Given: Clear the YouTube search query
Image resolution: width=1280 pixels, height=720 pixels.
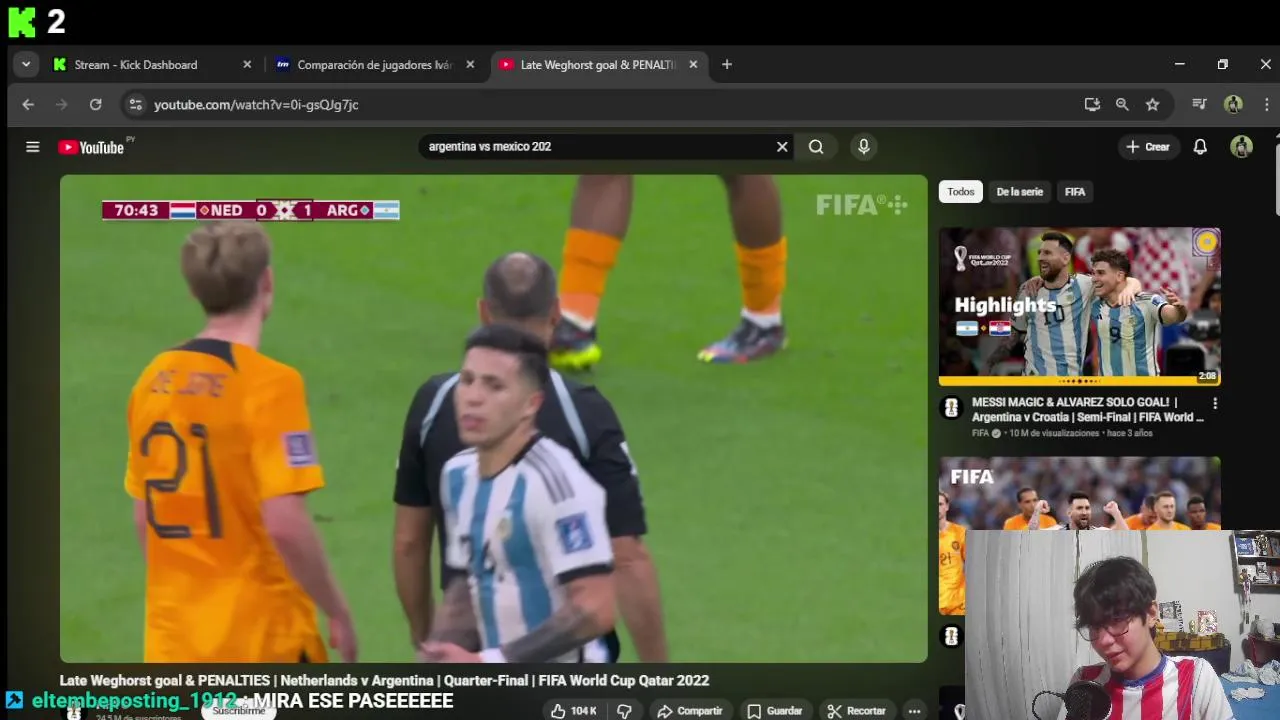Looking at the screenshot, I should click(x=782, y=146).
